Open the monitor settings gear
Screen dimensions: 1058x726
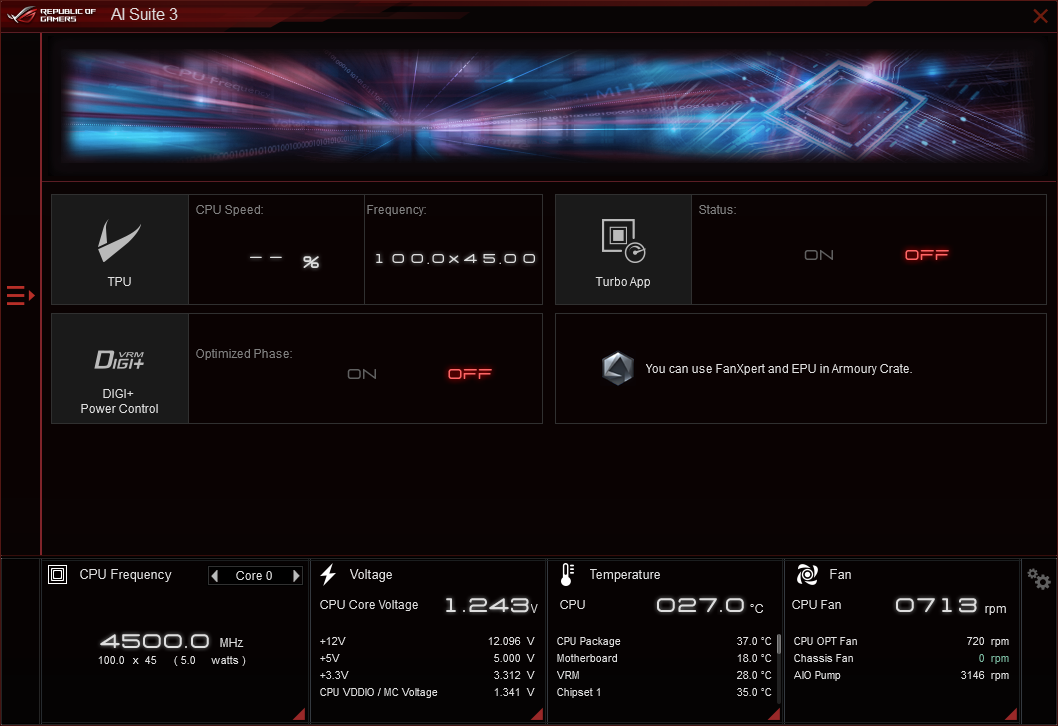(x=1038, y=579)
